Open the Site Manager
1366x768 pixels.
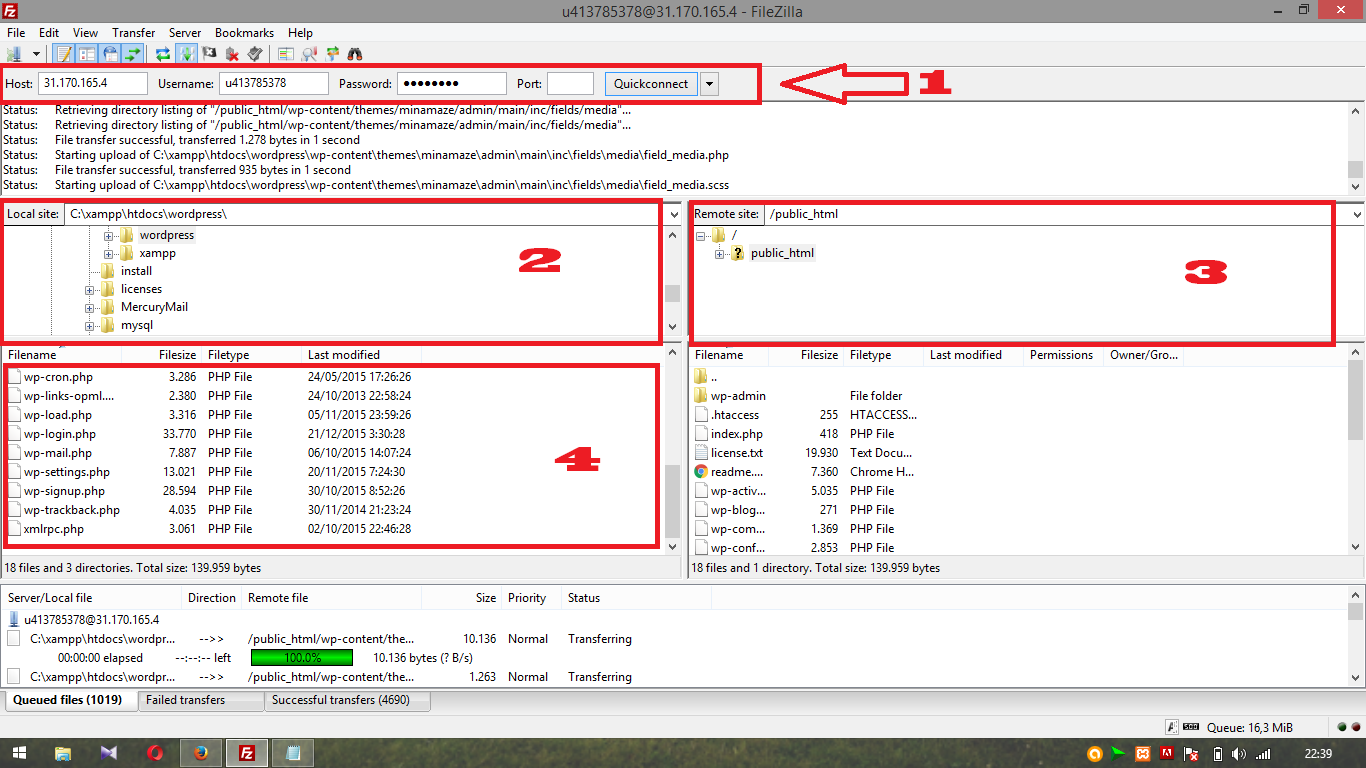[x=14, y=53]
